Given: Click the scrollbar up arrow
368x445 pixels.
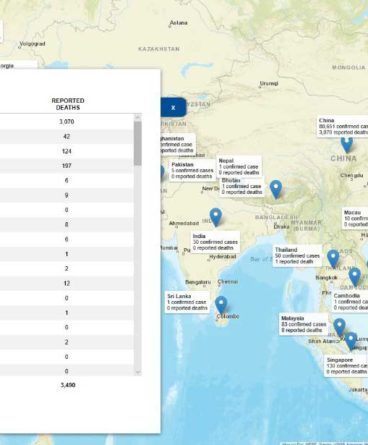Looking at the screenshot, I should 138,117.
